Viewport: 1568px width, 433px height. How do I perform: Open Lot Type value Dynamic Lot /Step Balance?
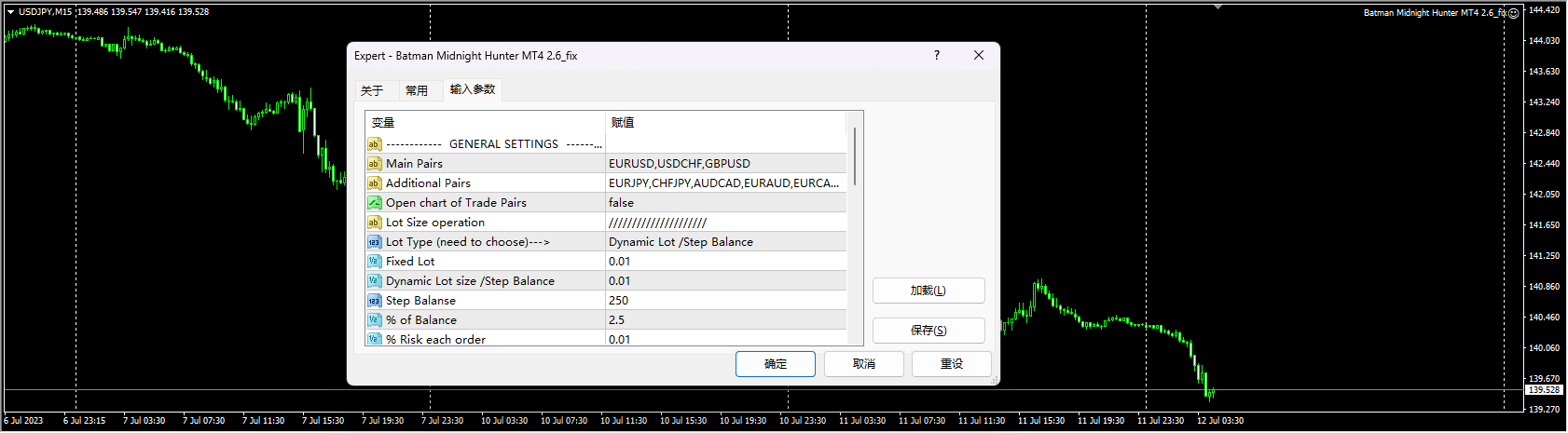pos(726,242)
